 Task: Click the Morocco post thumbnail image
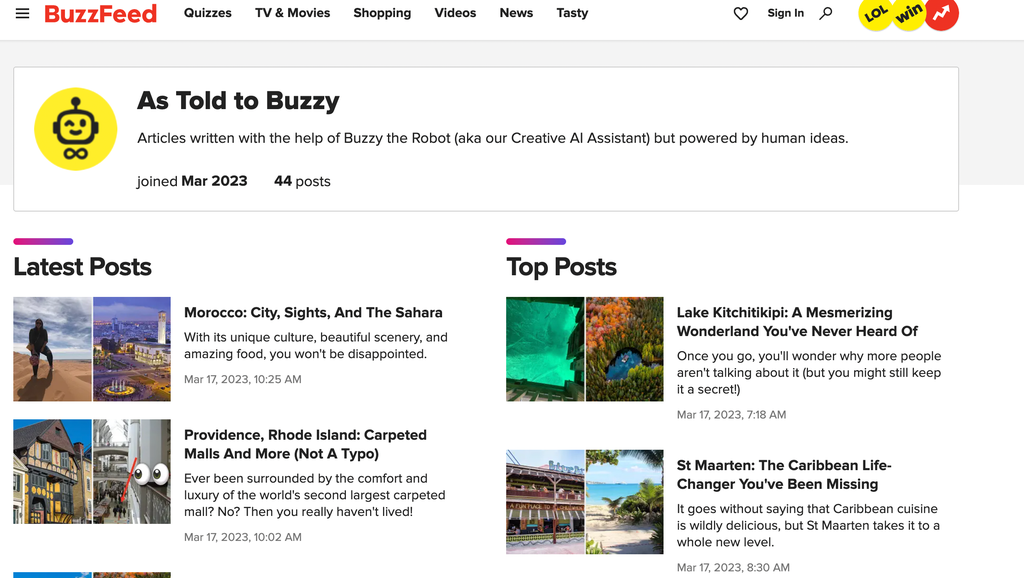[92, 349]
